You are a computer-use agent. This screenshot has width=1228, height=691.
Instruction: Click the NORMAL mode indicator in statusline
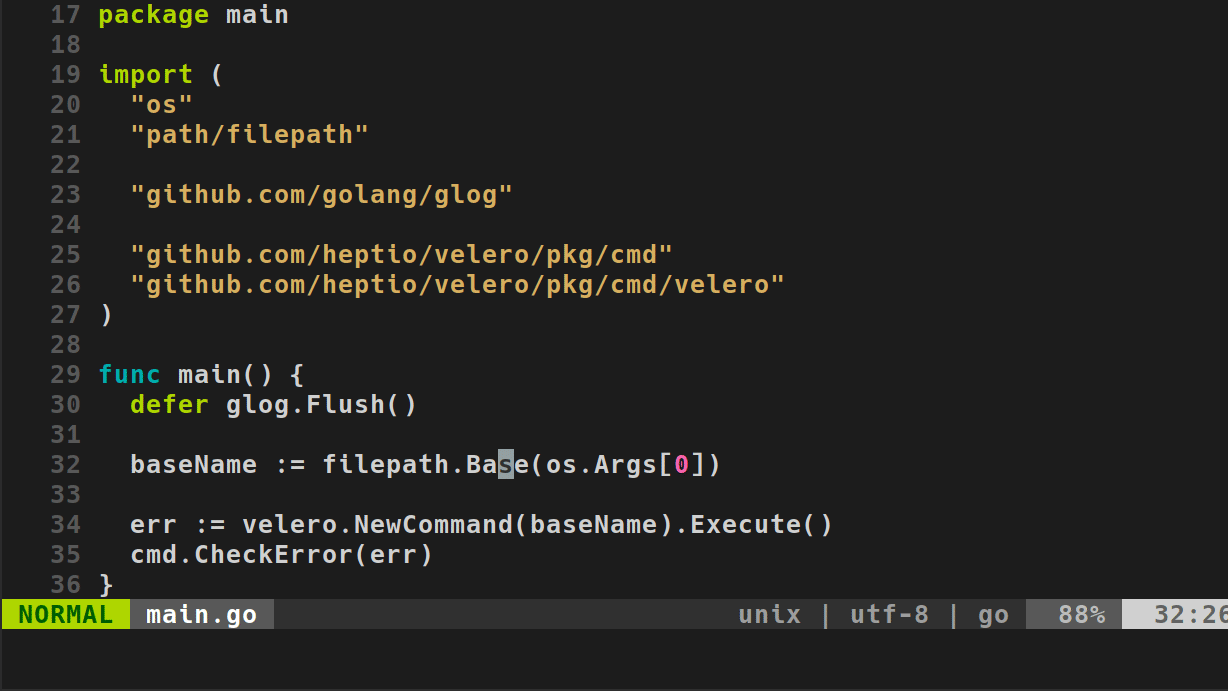pos(65,615)
